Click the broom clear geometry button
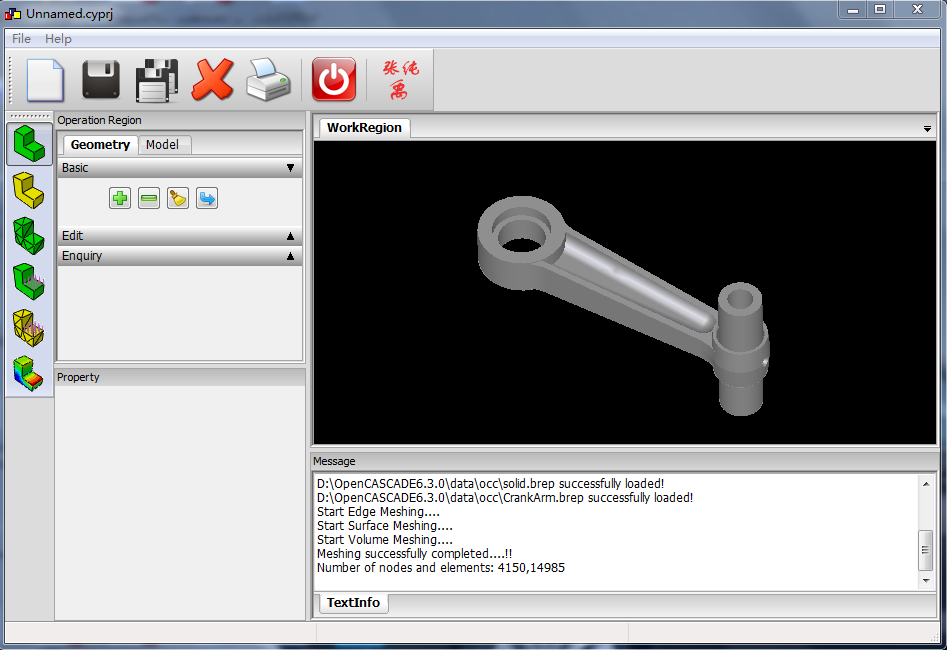 (x=178, y=198)
